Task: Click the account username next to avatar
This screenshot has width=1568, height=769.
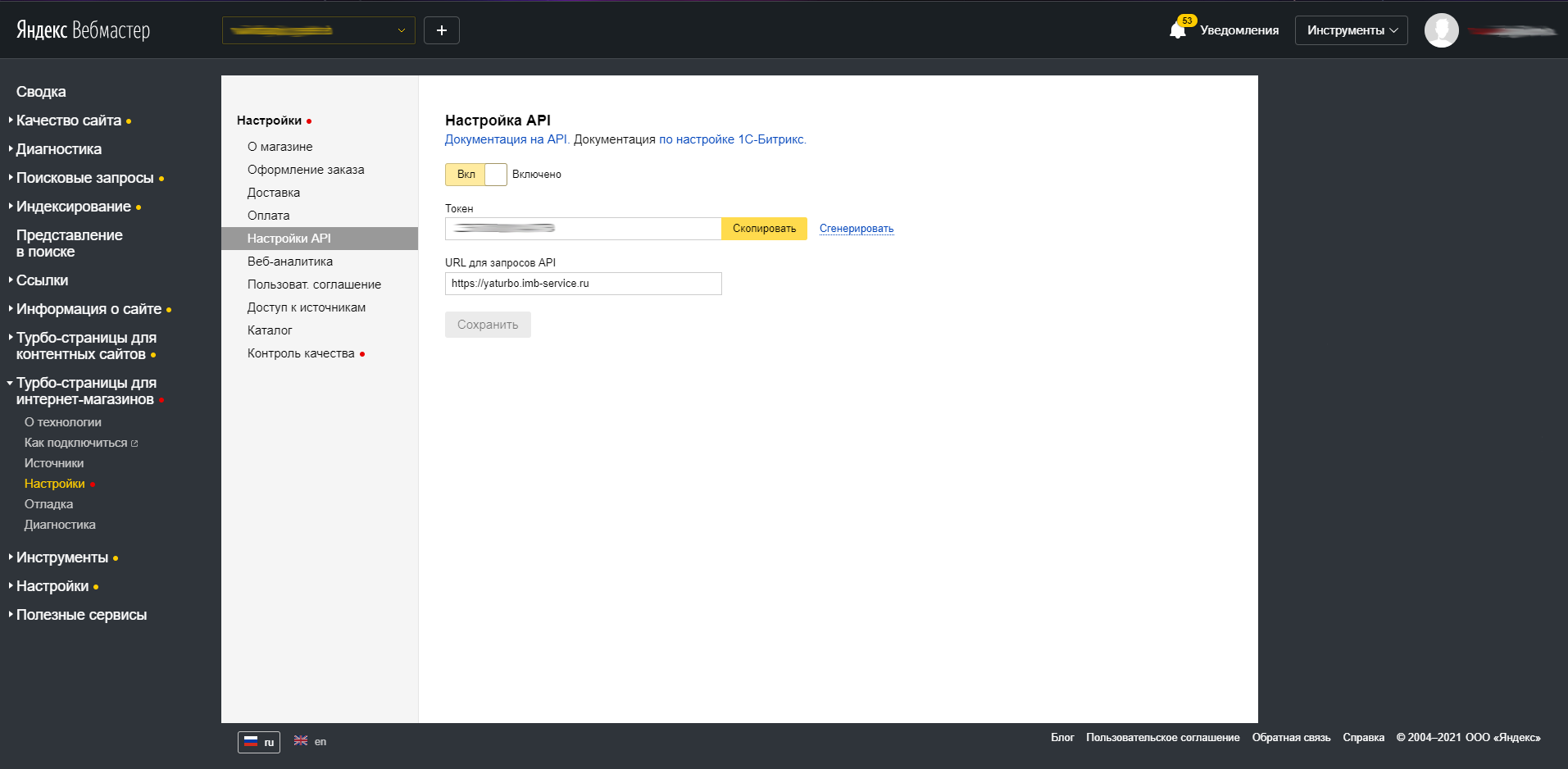Action: [1512, 31]
